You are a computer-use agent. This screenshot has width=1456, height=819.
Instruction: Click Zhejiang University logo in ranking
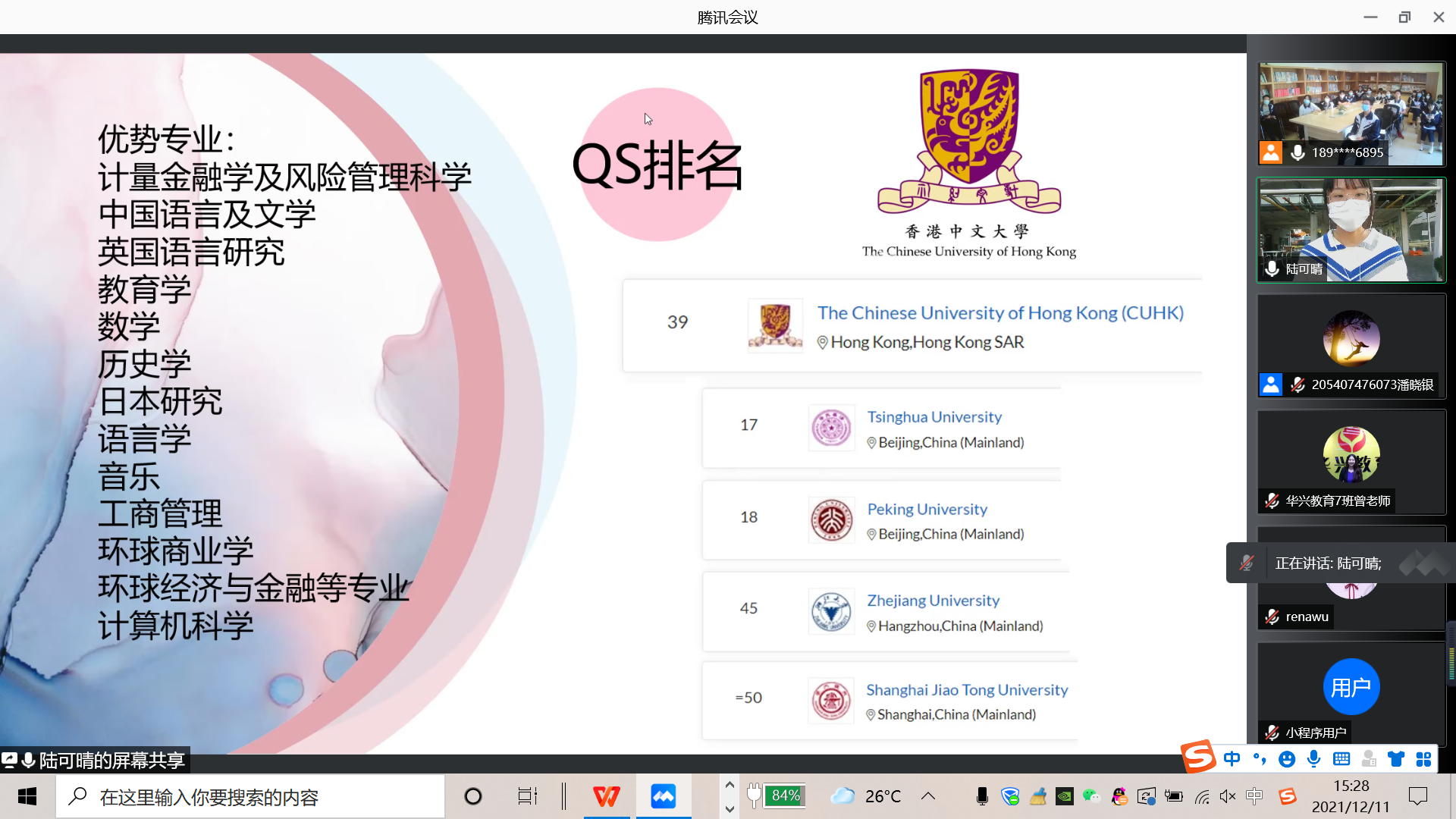[831, 611]
